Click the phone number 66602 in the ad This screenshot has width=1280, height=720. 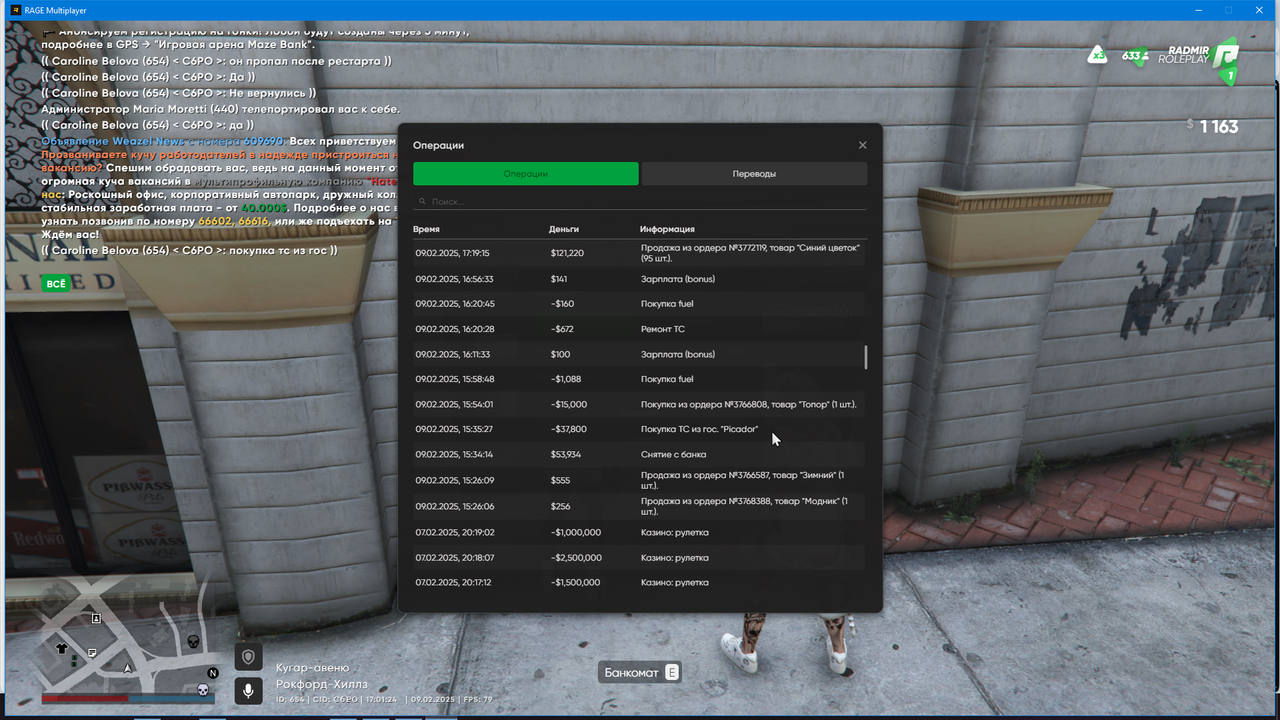[215, 221]
